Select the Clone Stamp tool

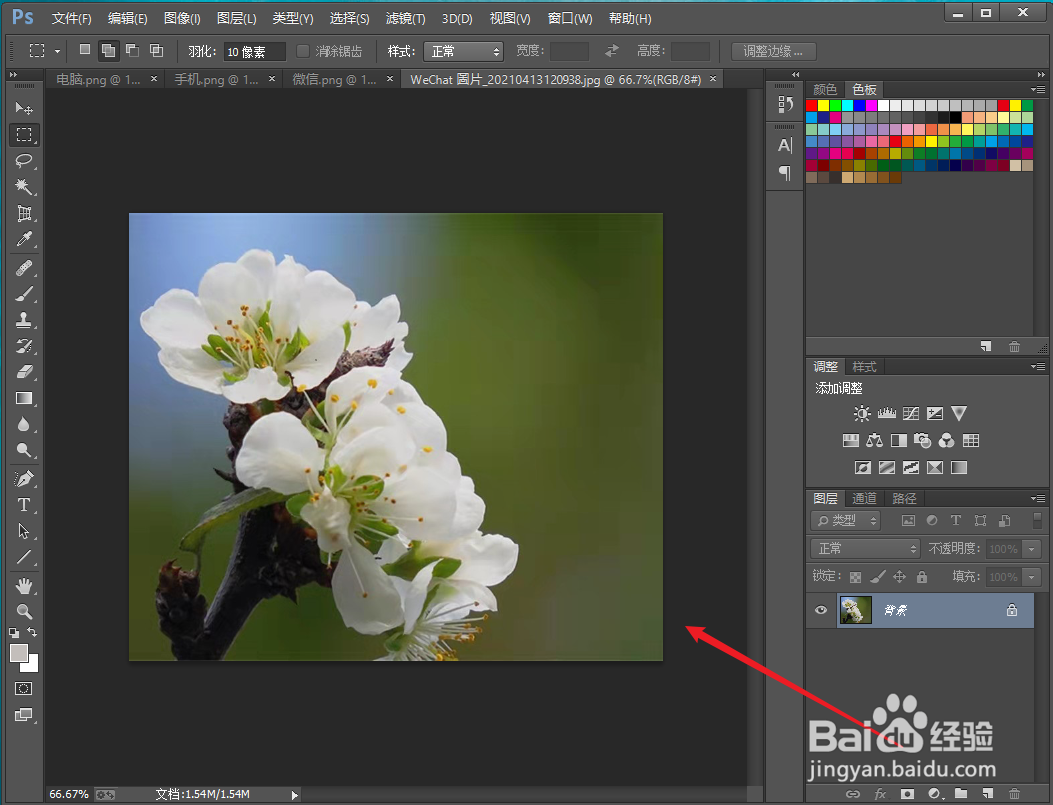click(x=24, y=320)
